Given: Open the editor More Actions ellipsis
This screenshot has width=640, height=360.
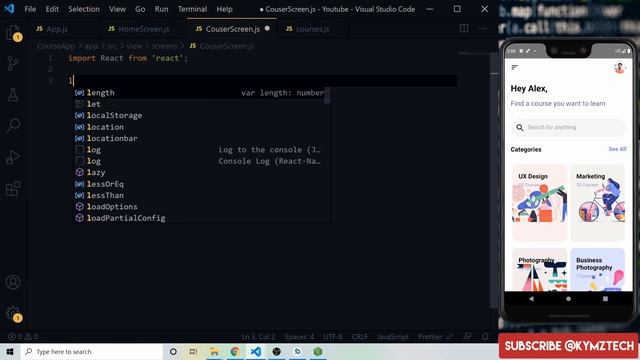Looking at the screenshot, I should (x=483, y=29).
